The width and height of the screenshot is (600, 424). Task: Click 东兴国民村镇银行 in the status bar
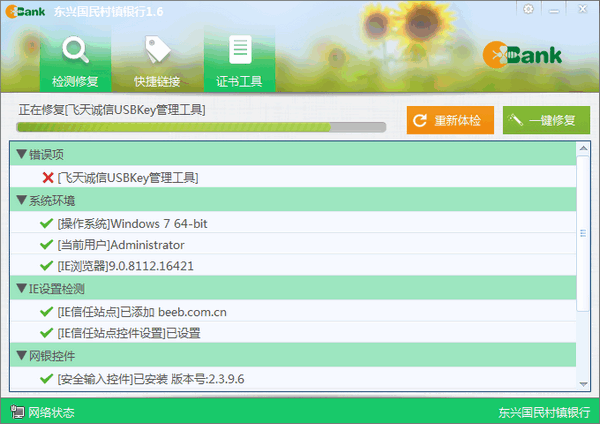(544, 412)
